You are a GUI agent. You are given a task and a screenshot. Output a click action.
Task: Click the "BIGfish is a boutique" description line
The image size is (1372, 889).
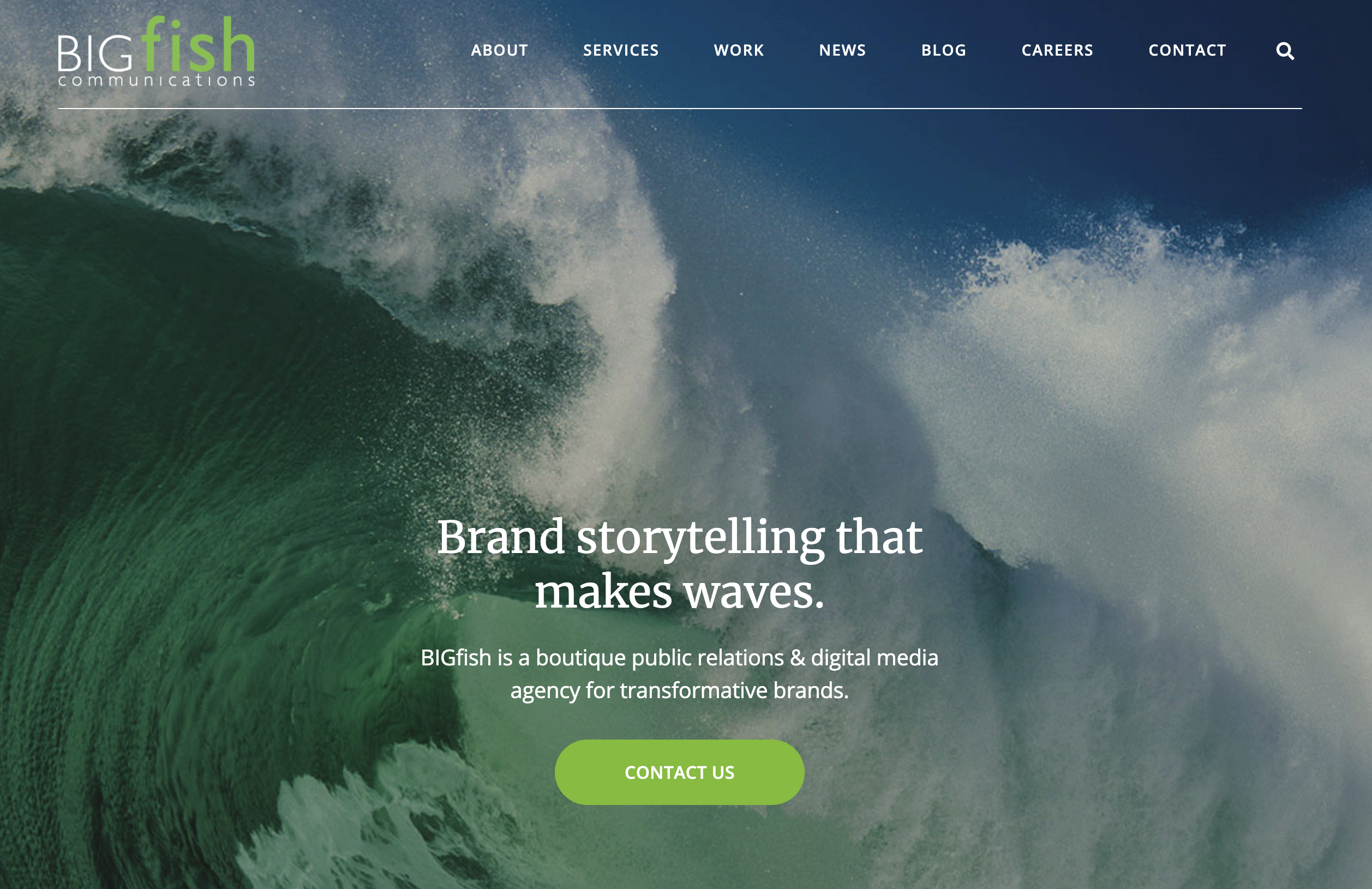point(680,658)
